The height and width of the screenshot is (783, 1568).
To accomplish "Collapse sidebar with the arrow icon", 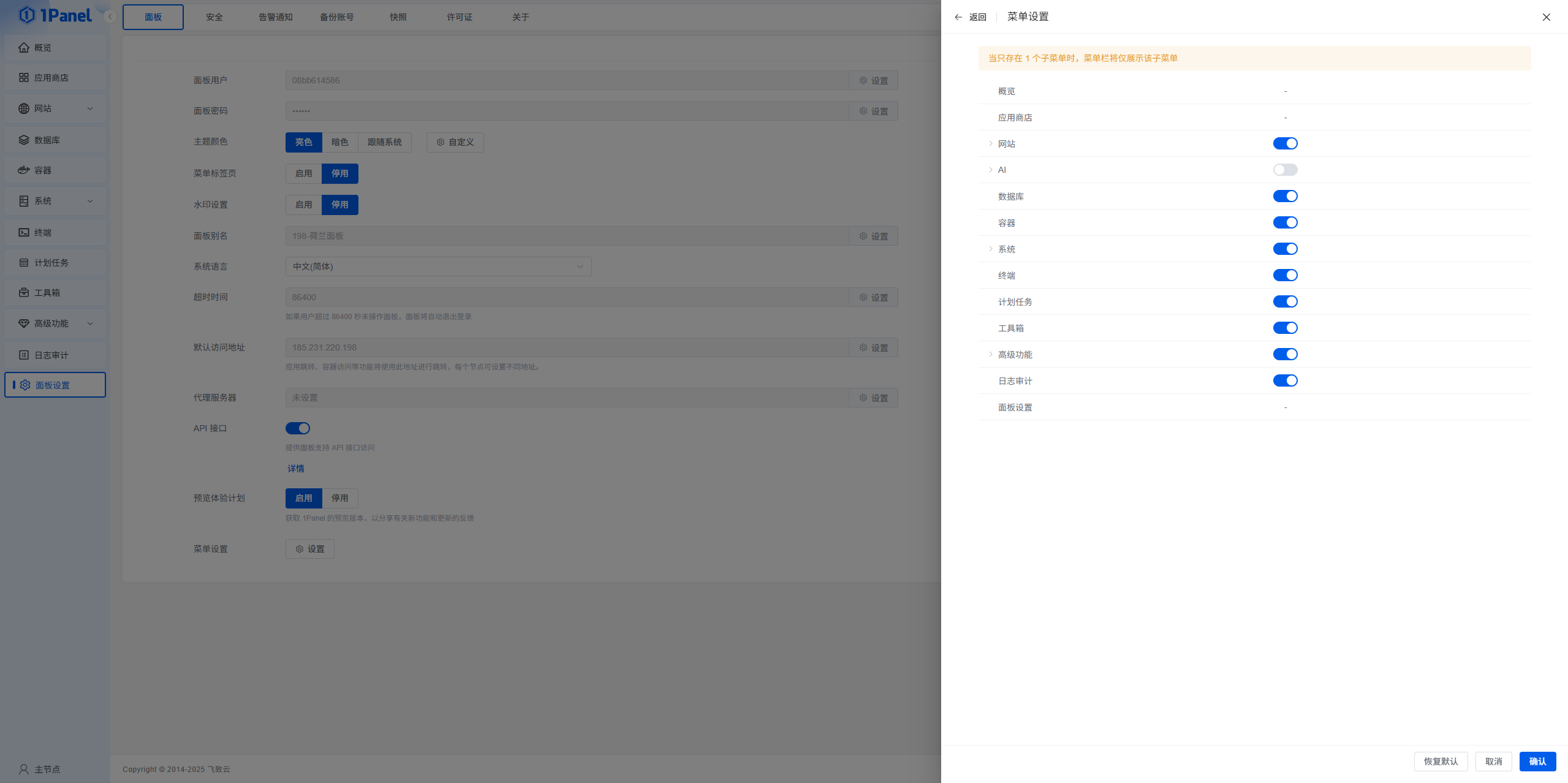I will pyautogui.click(x=110, y=17).
